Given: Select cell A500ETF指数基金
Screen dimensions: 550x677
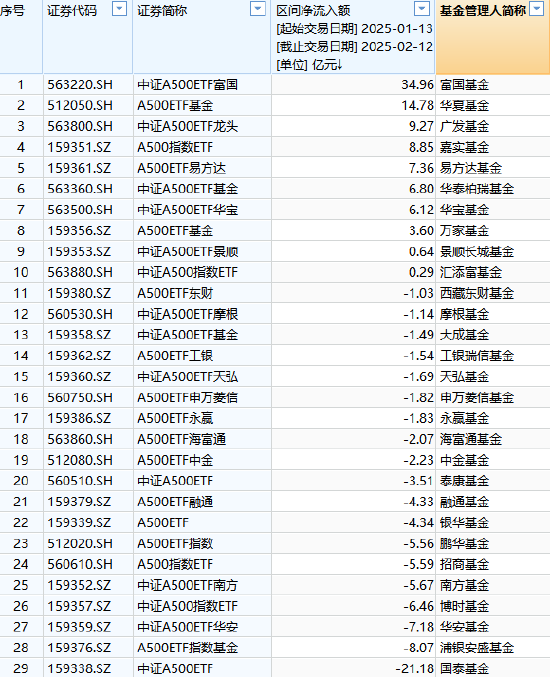Looking at the screenshot, I should pyautogui.click(x=202, y=648).
